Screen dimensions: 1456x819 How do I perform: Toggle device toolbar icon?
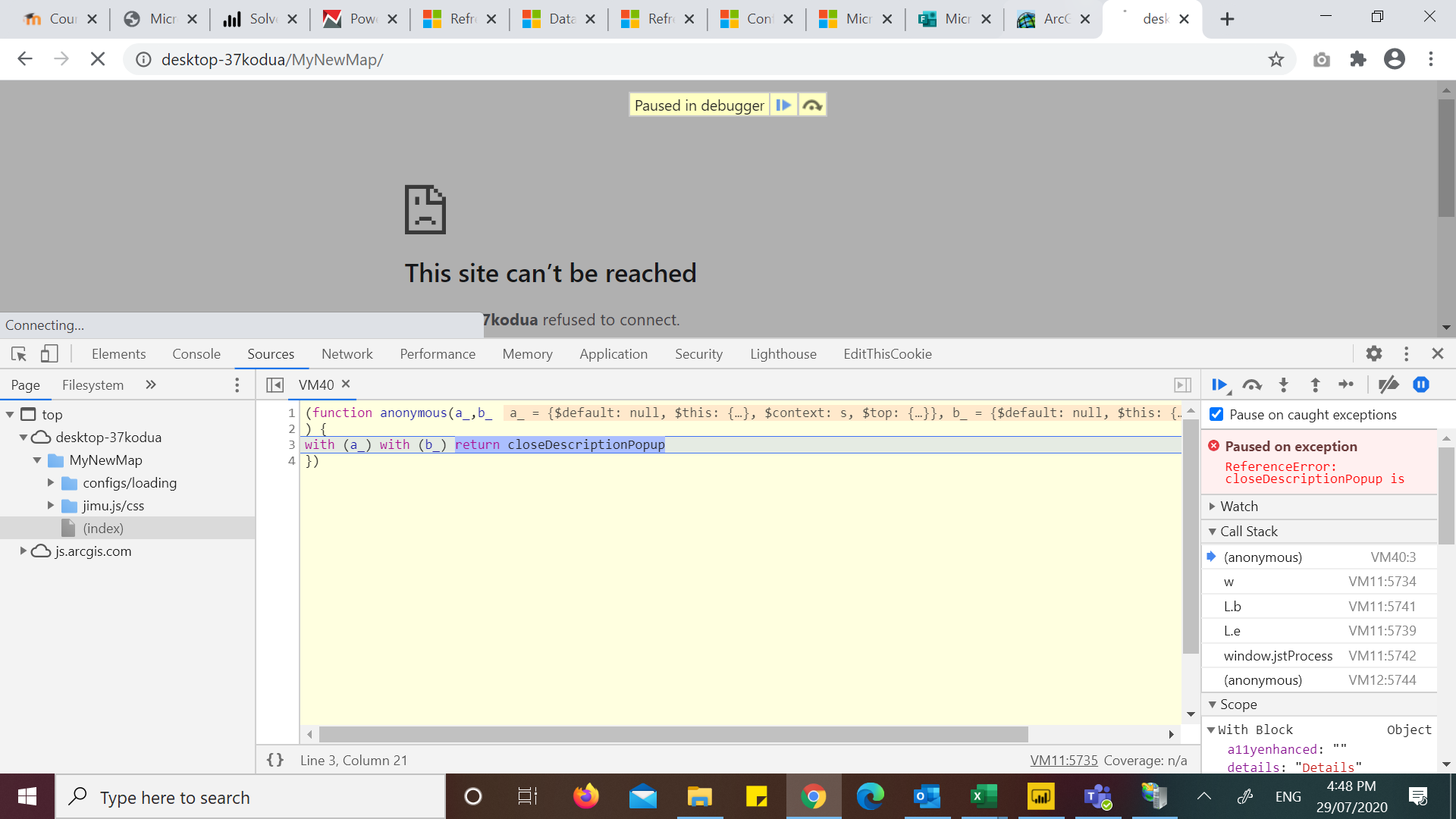49,354
